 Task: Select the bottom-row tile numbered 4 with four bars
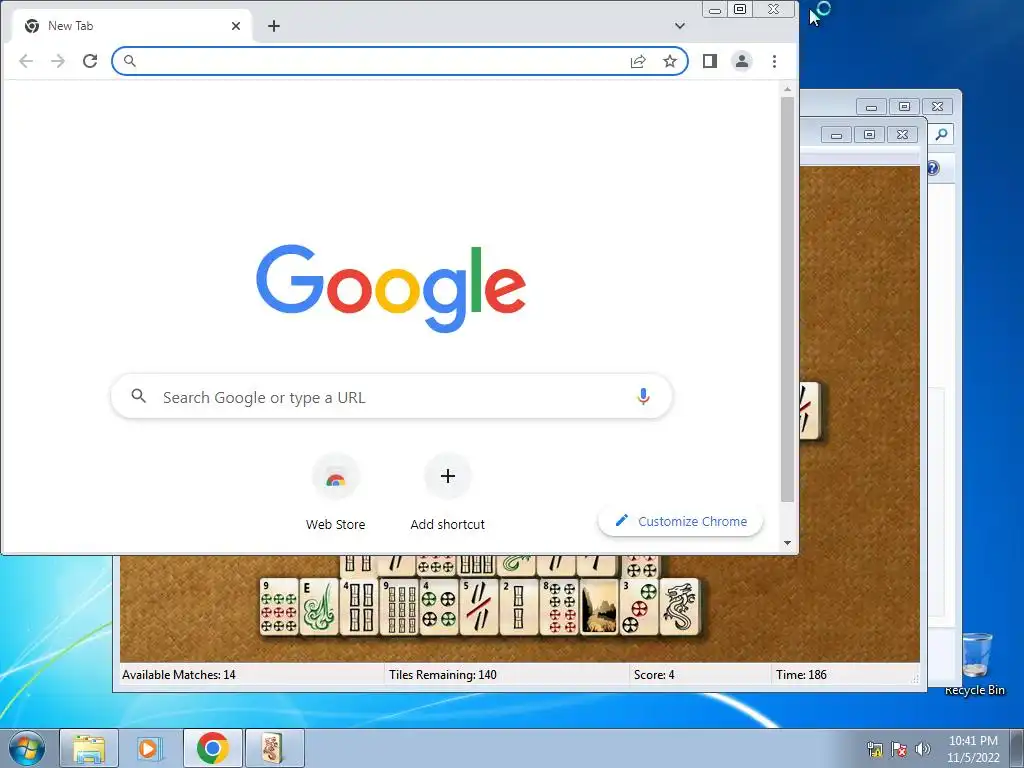coord(359,607)
